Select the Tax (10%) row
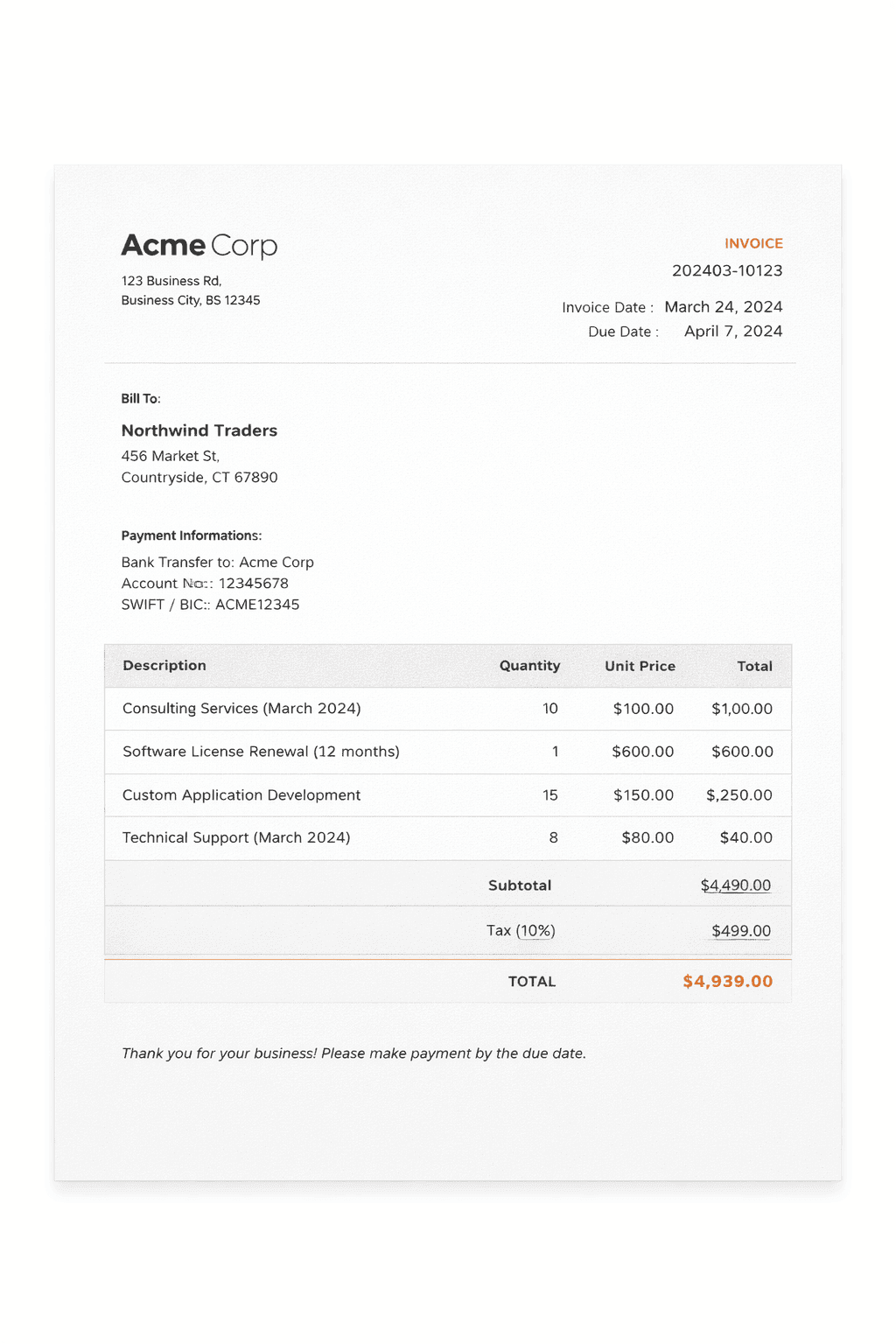Image resolution: width=896 pixels, height=1344 pixels. click(x=521, y=930)
